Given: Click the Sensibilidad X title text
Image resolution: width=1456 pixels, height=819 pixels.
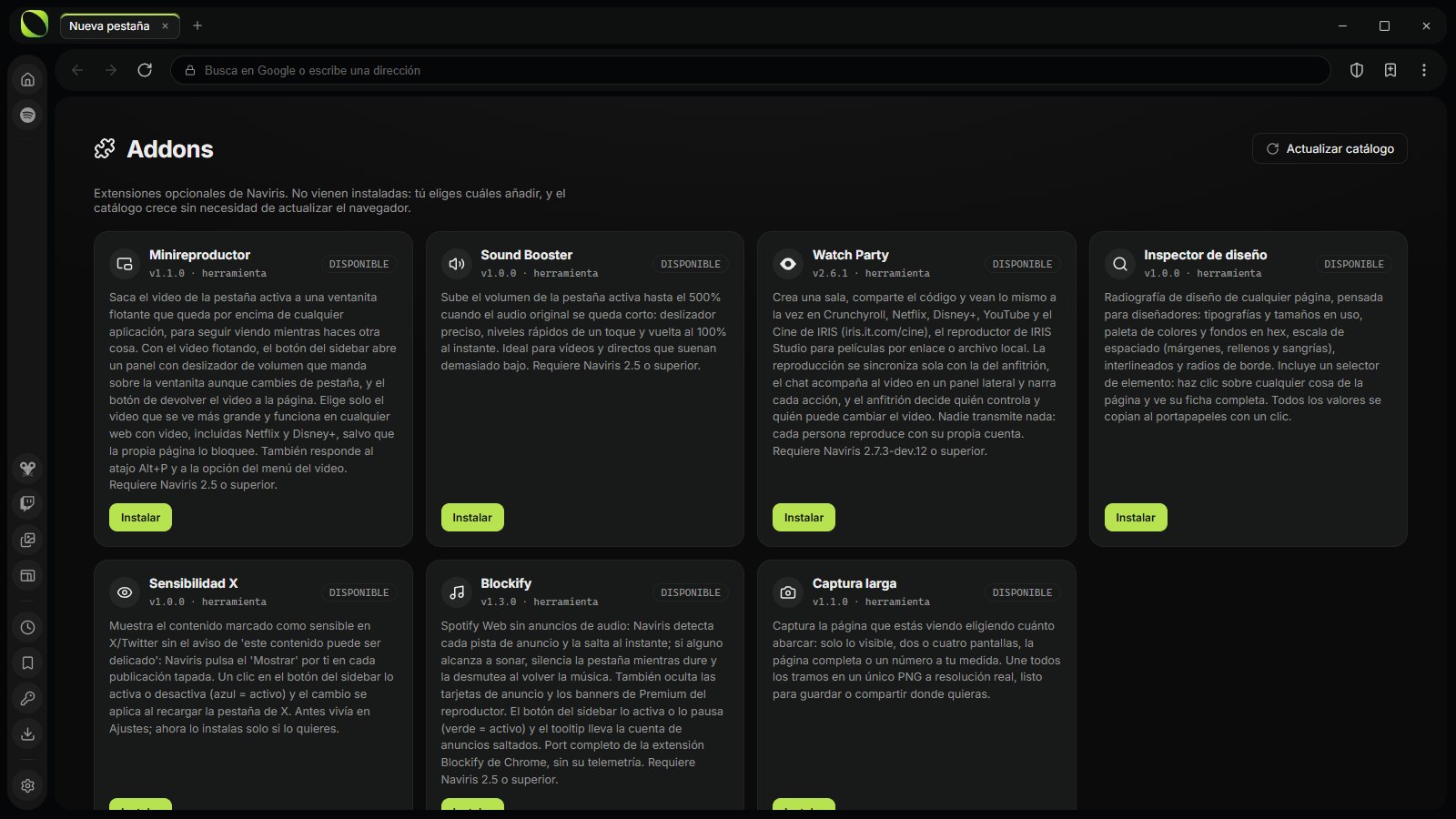Looking at the screenshot, I should point(194,583).
